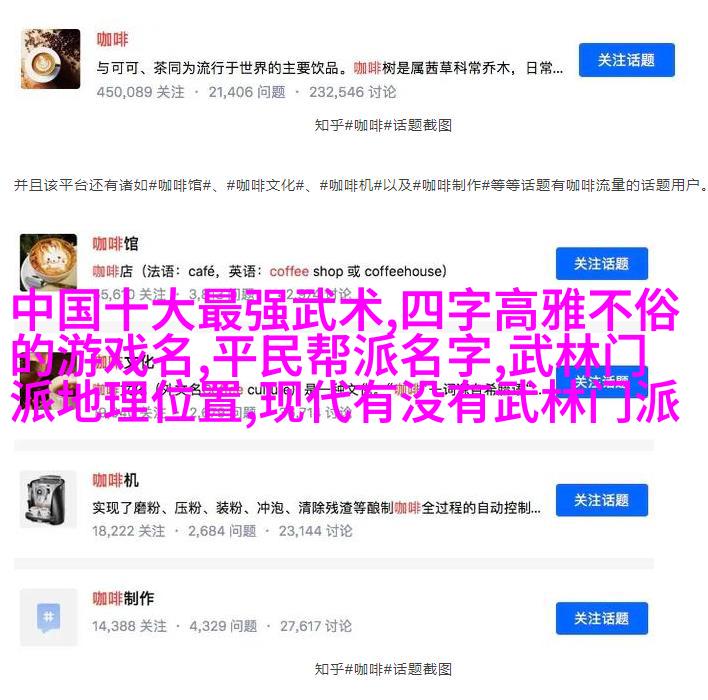Image resolution: width=708 pixels, height=700 pixels.
Task: Click the 咖啡机 description about 磨粉、压粉
Action: (317, 508)
